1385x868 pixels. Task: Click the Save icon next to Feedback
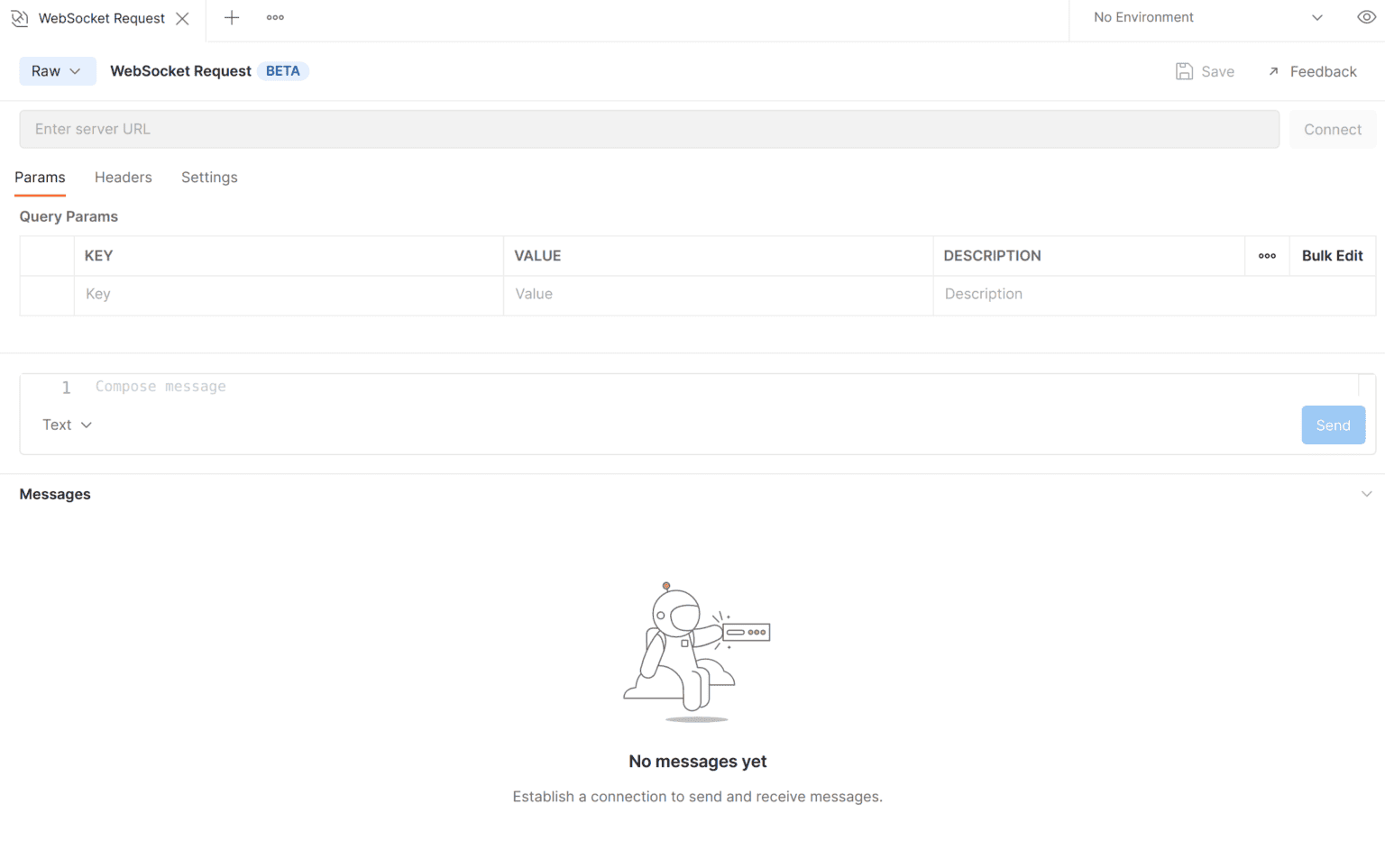(x=1184, y=71)
